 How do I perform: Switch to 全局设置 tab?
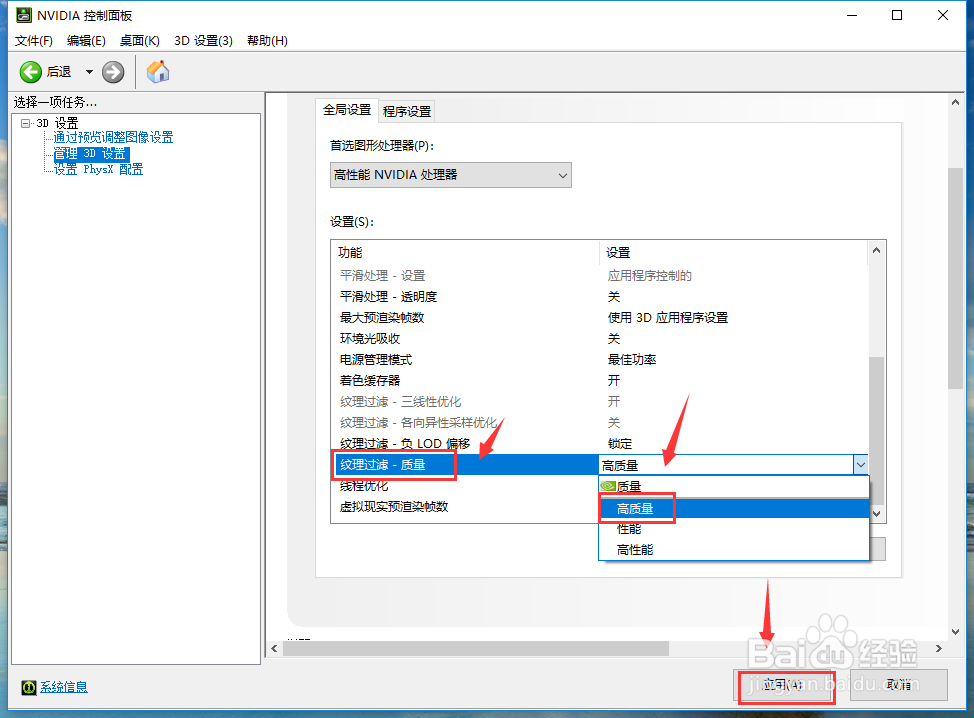[347, 110]
